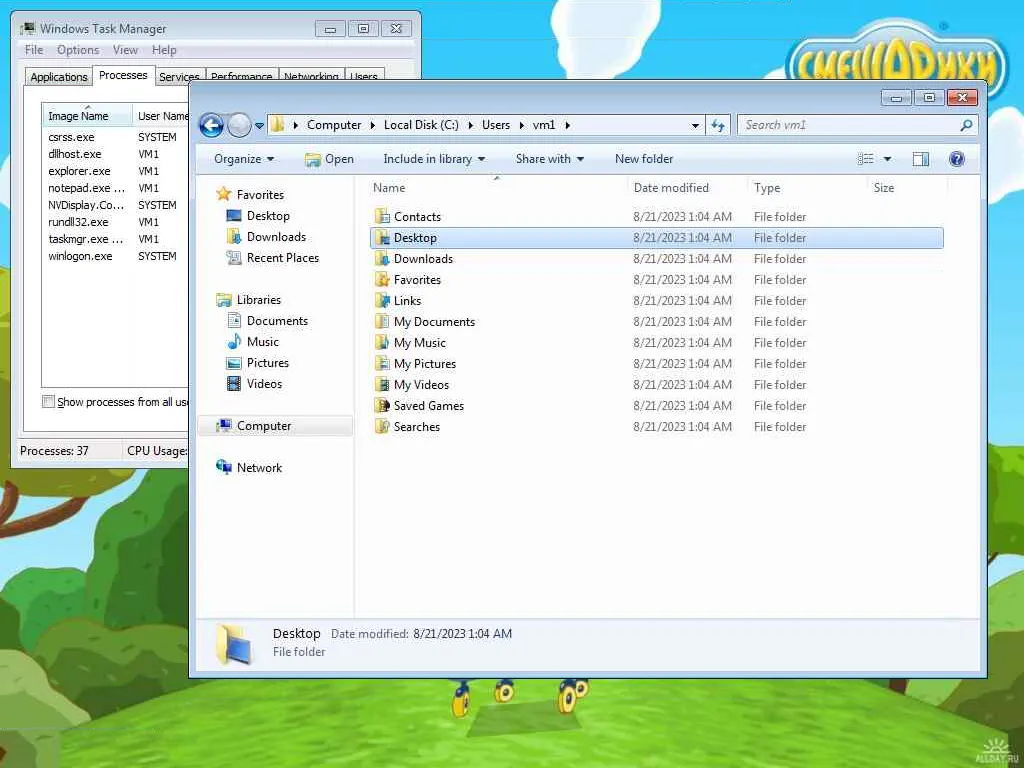Expand arrow after vm1 breadcrumb
This screenshot has height=768, width=1024.
coord(568,125)
